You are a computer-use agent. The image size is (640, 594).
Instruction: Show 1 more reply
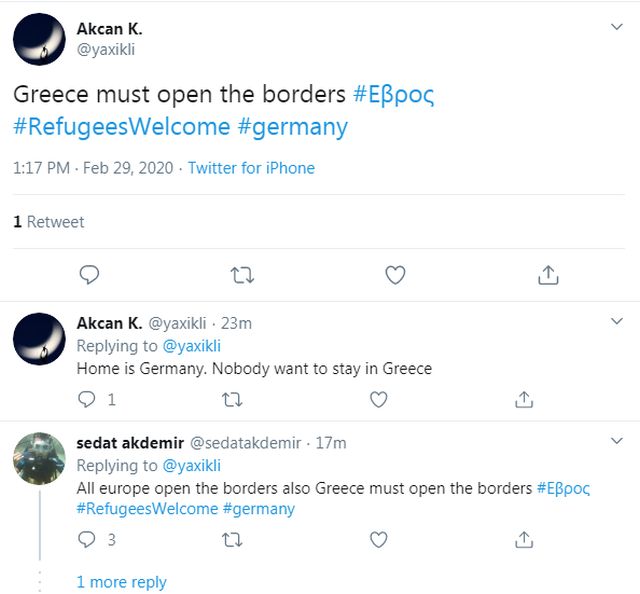[x=121, y=582]
